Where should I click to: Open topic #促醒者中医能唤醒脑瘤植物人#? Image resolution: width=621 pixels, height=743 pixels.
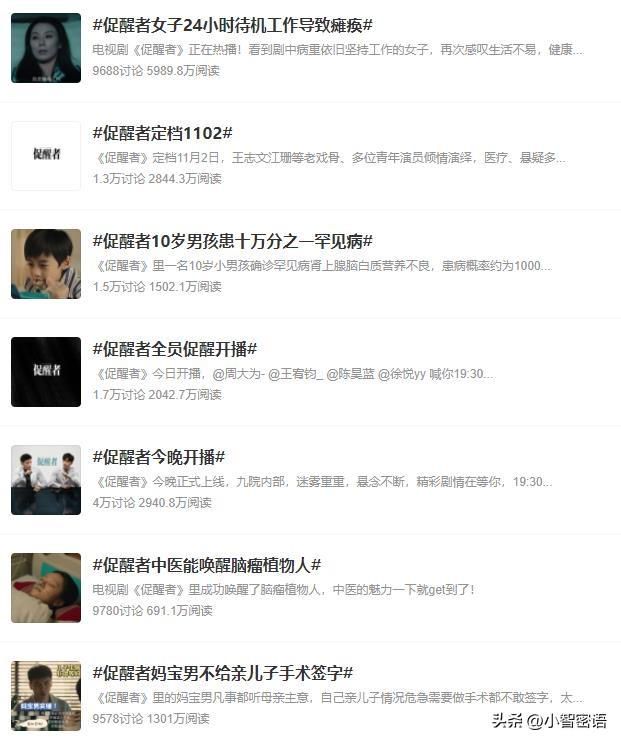[x=207, y=565]
